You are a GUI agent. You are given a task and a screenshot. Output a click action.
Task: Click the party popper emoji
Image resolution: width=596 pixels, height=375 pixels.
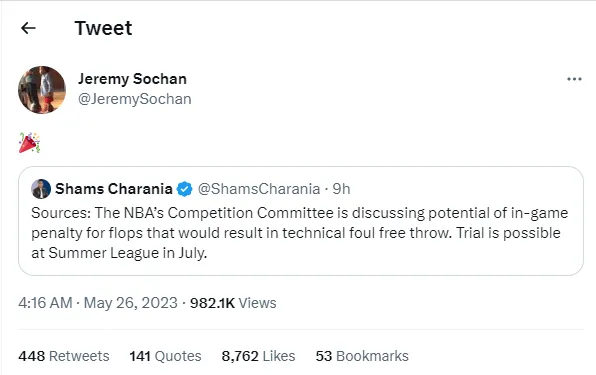(29, 142)
